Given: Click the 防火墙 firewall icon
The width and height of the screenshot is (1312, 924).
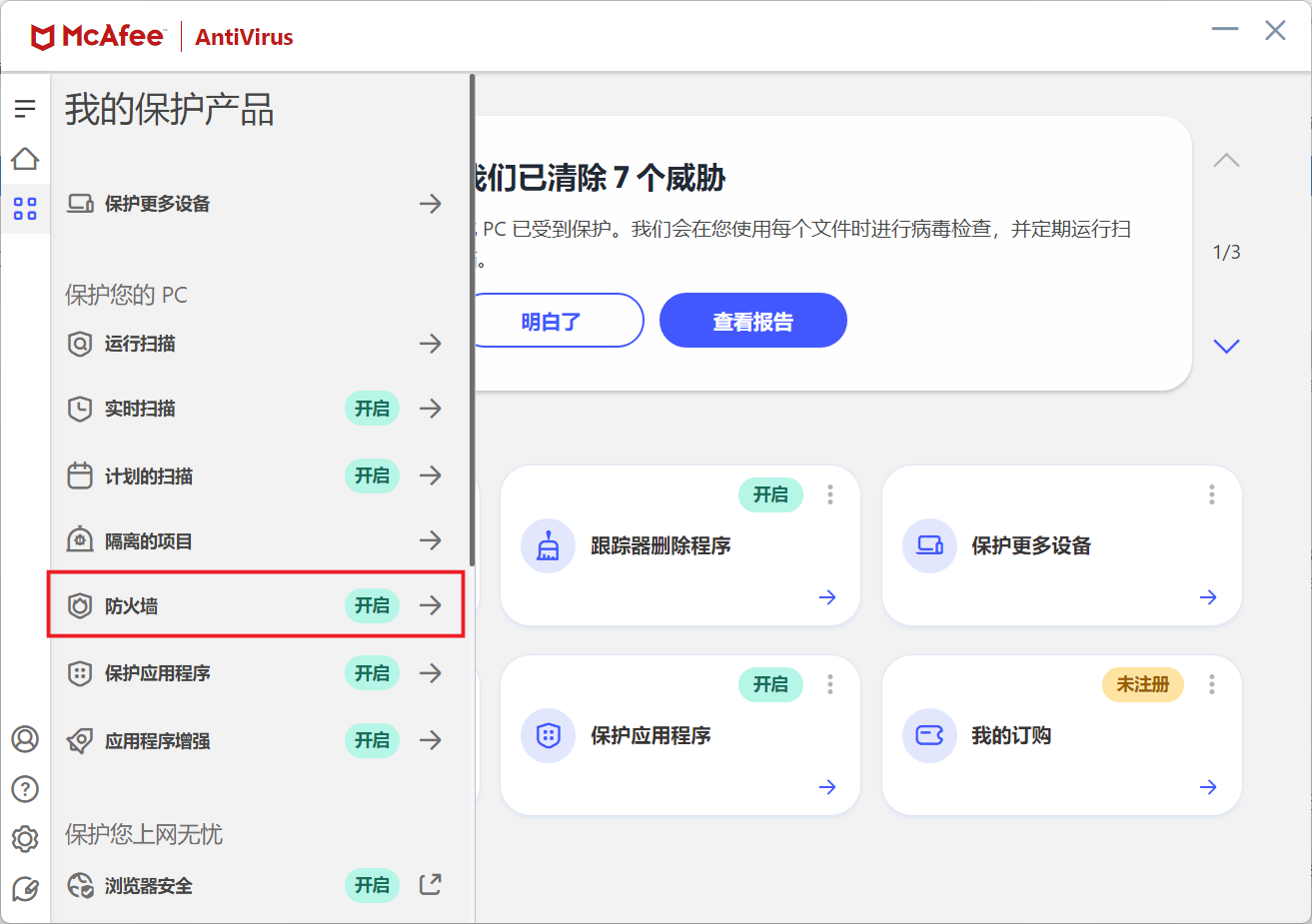Looking at the screenshot, I should (80, 605).
